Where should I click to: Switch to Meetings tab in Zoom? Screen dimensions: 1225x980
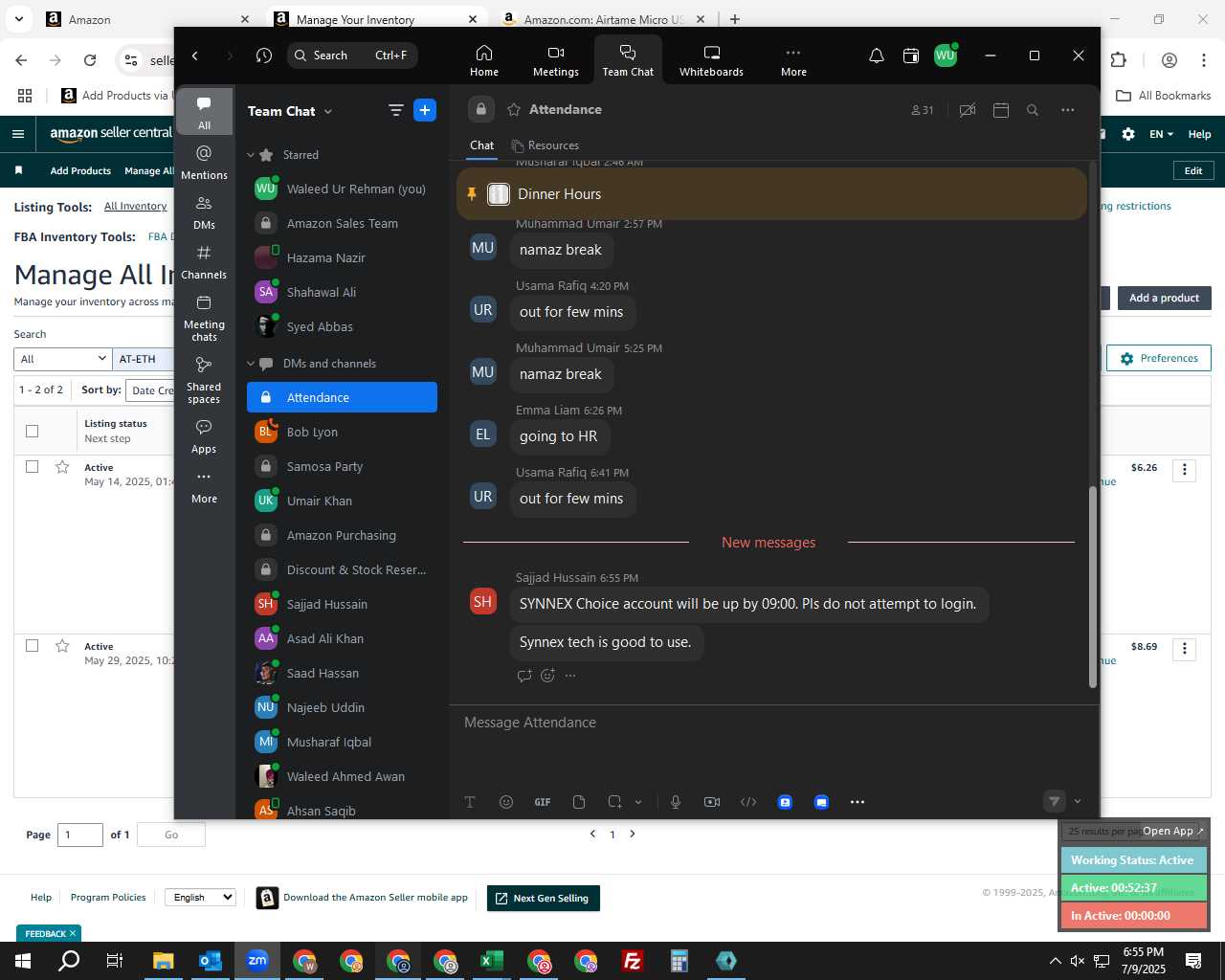point(556,59)
